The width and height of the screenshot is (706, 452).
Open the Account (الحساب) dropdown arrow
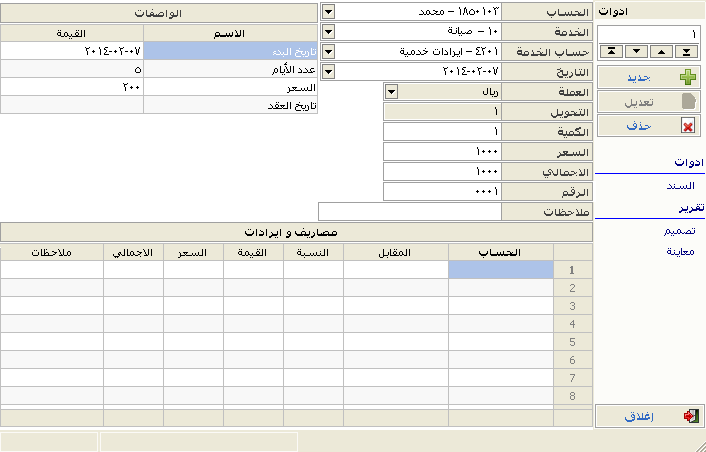tap(330, 11)
